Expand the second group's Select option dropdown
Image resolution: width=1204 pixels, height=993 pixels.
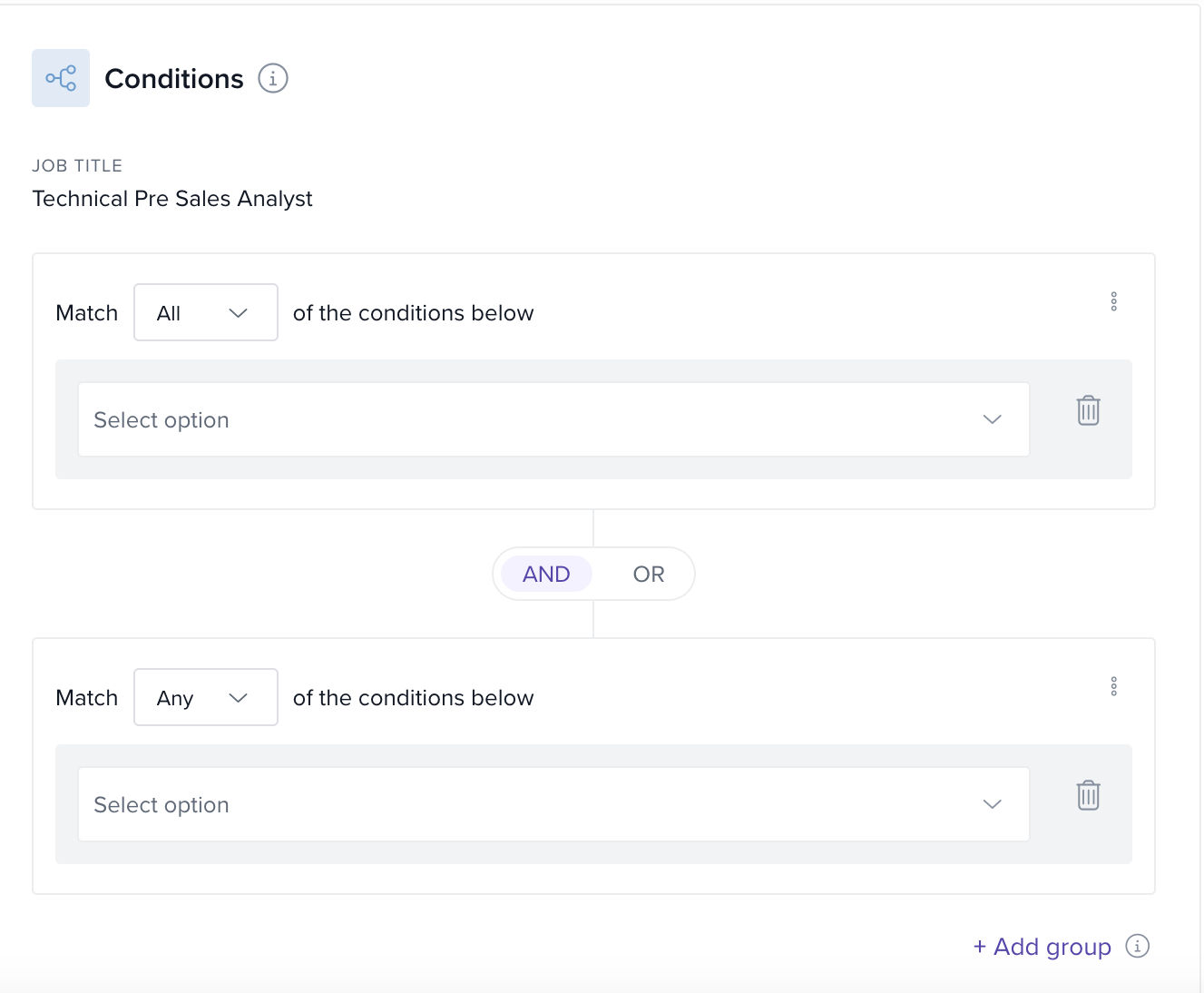tap(553, 804)
